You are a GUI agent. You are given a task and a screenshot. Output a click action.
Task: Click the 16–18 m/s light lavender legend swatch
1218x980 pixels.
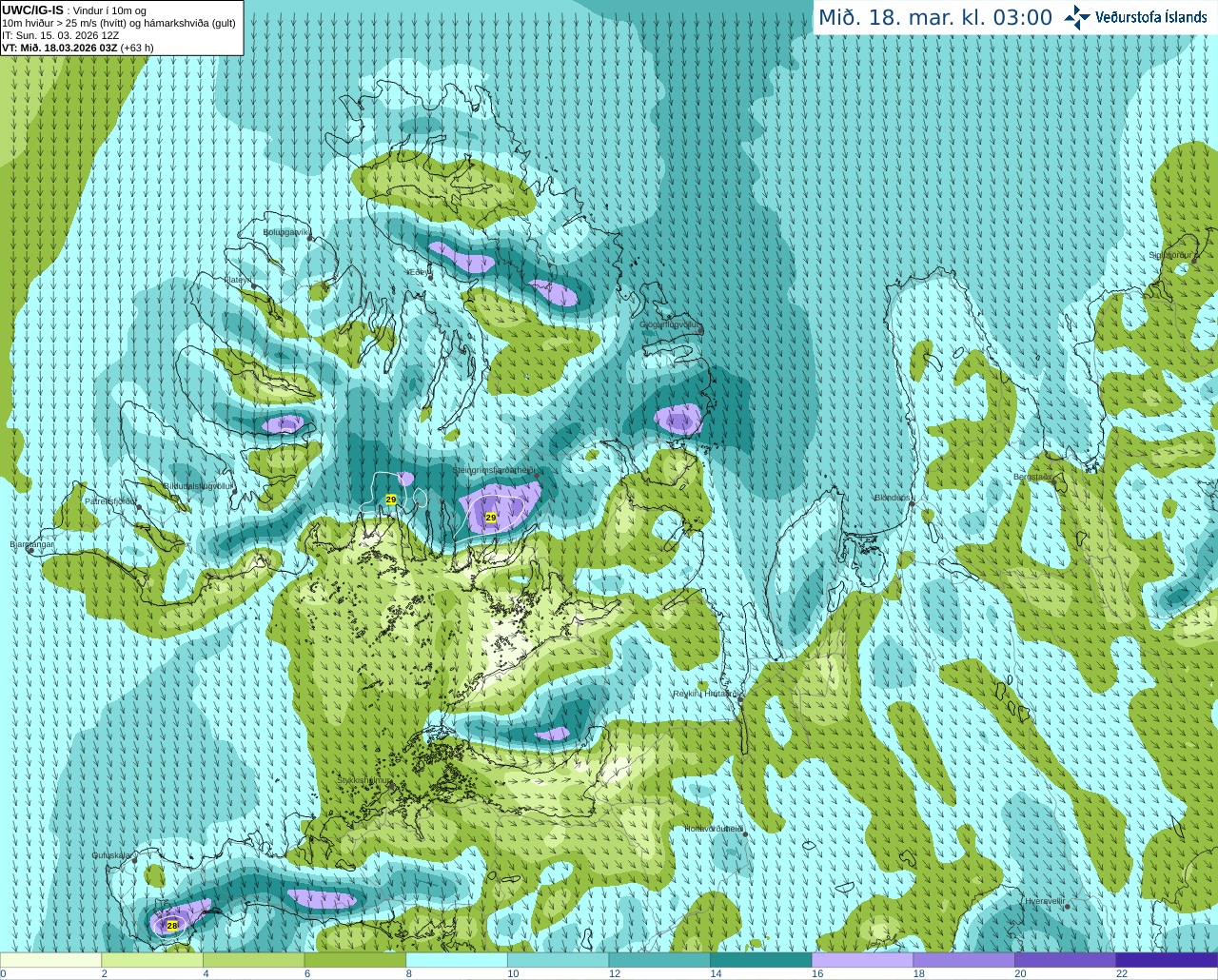point(862,960)
